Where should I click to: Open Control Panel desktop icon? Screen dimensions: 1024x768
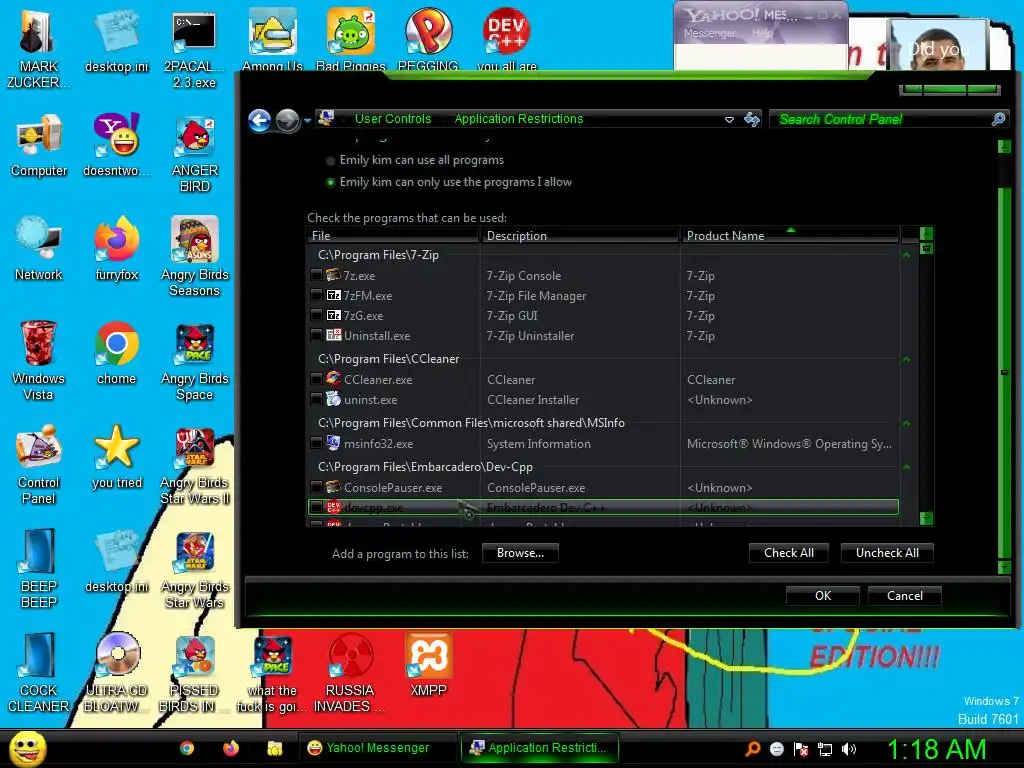click(x=39, y=464)
